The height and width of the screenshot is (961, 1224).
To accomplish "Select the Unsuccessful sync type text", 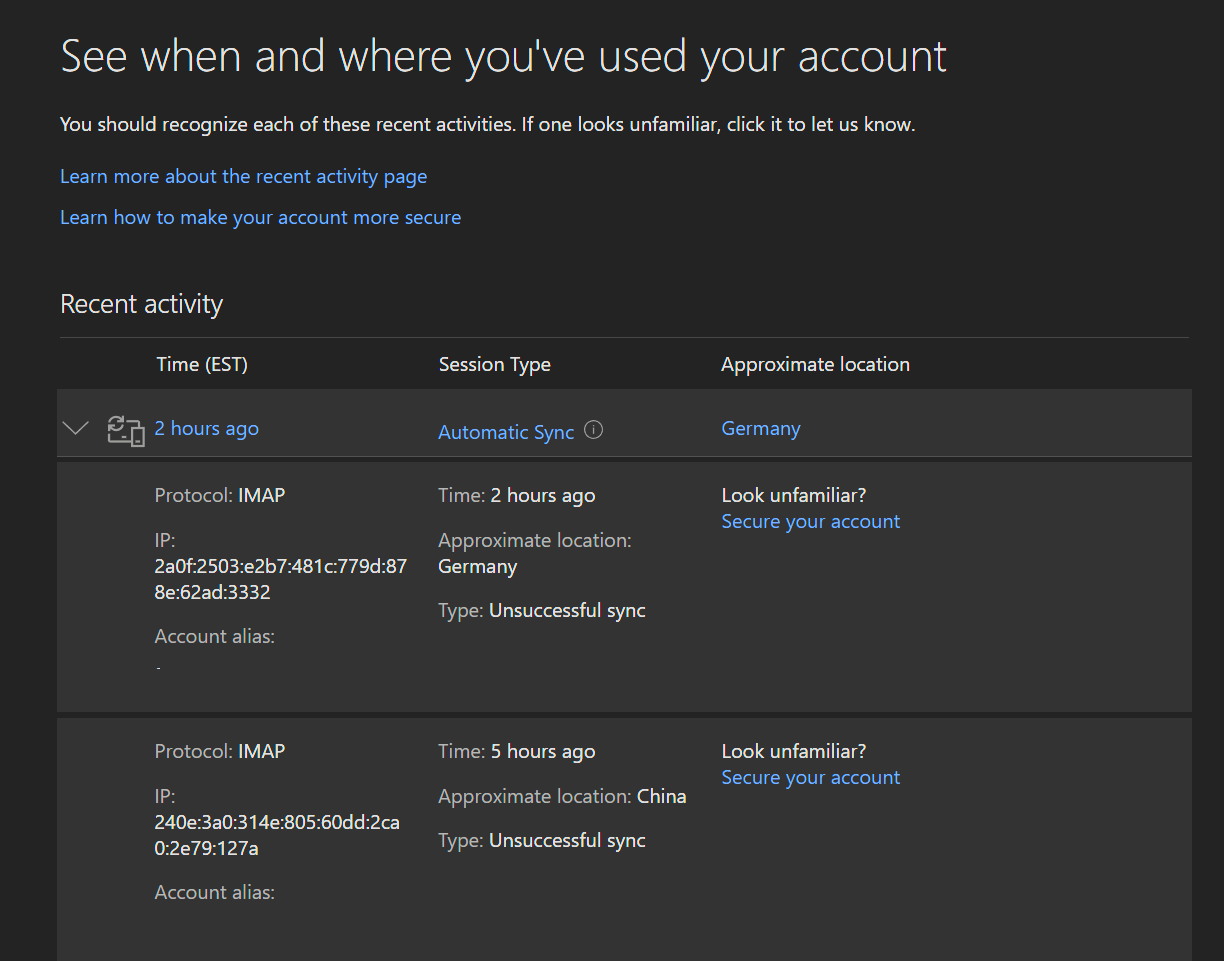I will pyautogui.click(x=567, y=610).
